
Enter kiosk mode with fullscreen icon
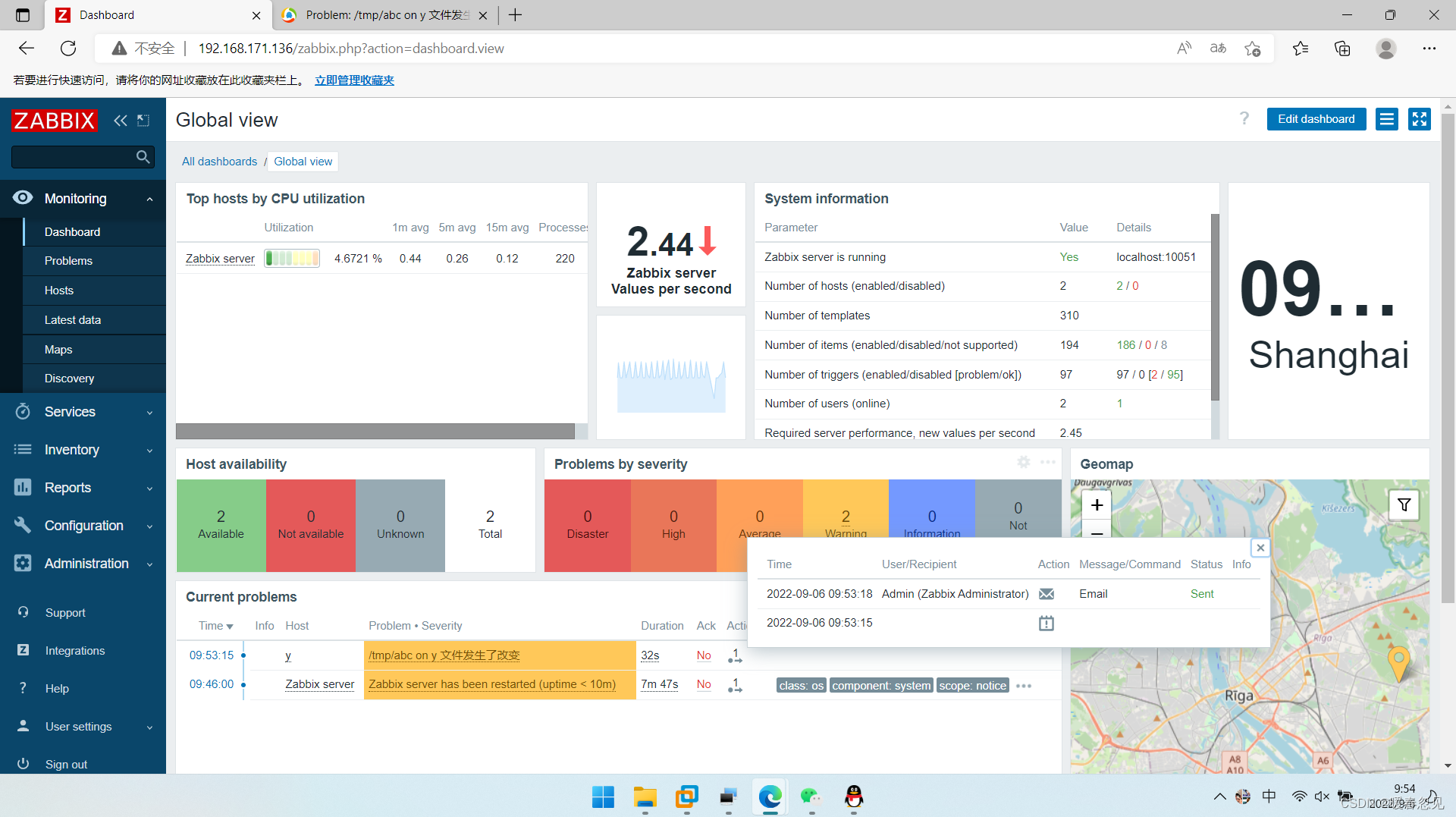coord(1420,119)
